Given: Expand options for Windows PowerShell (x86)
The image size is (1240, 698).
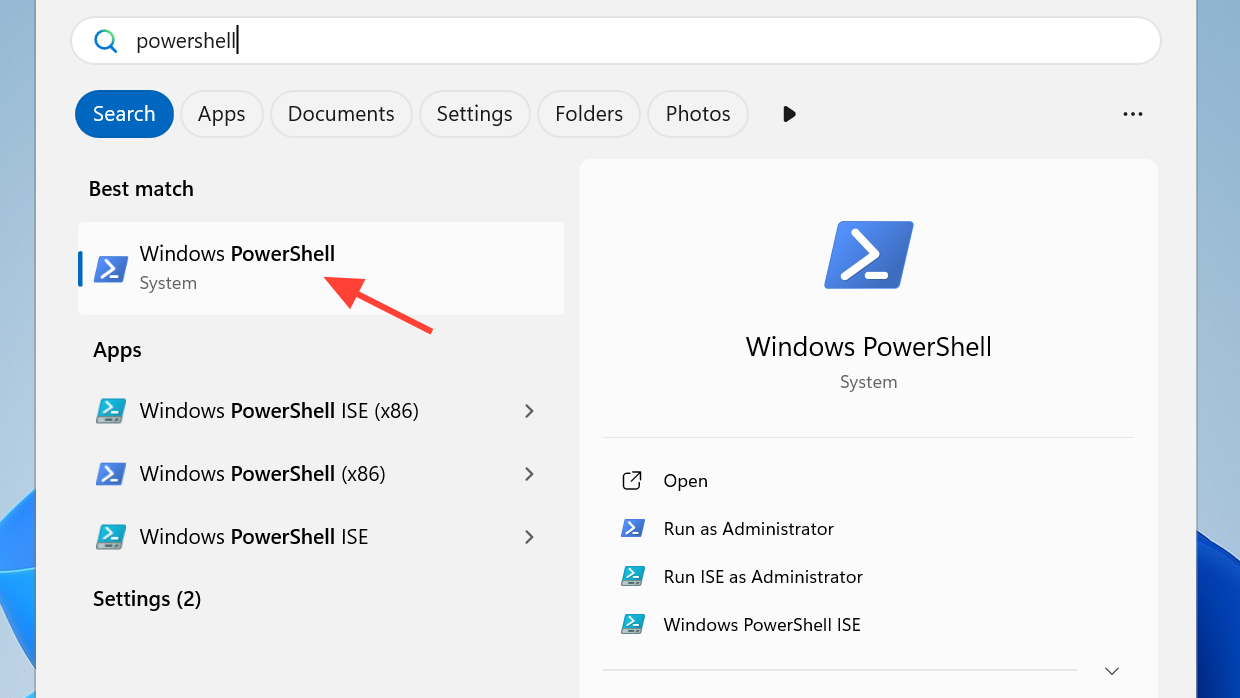Looking at the screenshot, I should 529,474.
